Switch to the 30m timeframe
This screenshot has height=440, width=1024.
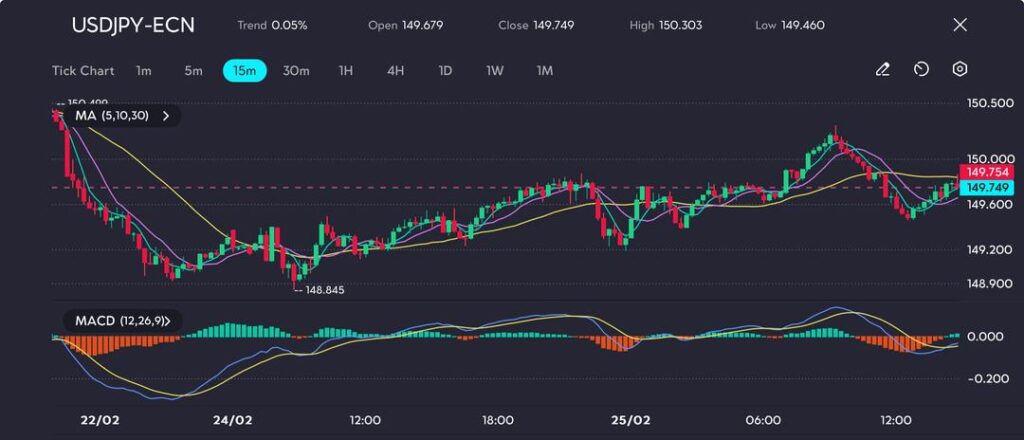[x=296, y=71]
